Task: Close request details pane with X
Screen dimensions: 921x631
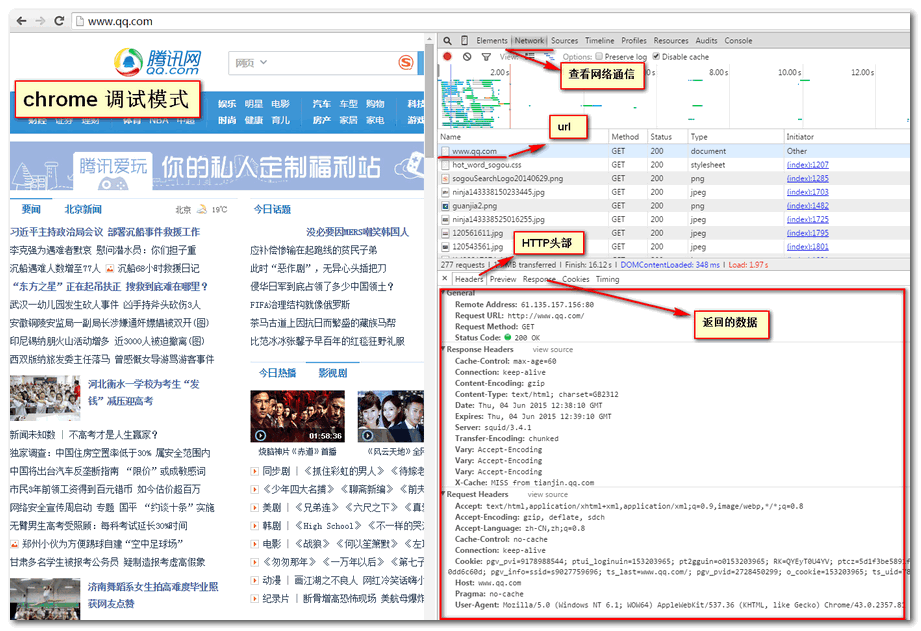Action: (x=445, y=278)
